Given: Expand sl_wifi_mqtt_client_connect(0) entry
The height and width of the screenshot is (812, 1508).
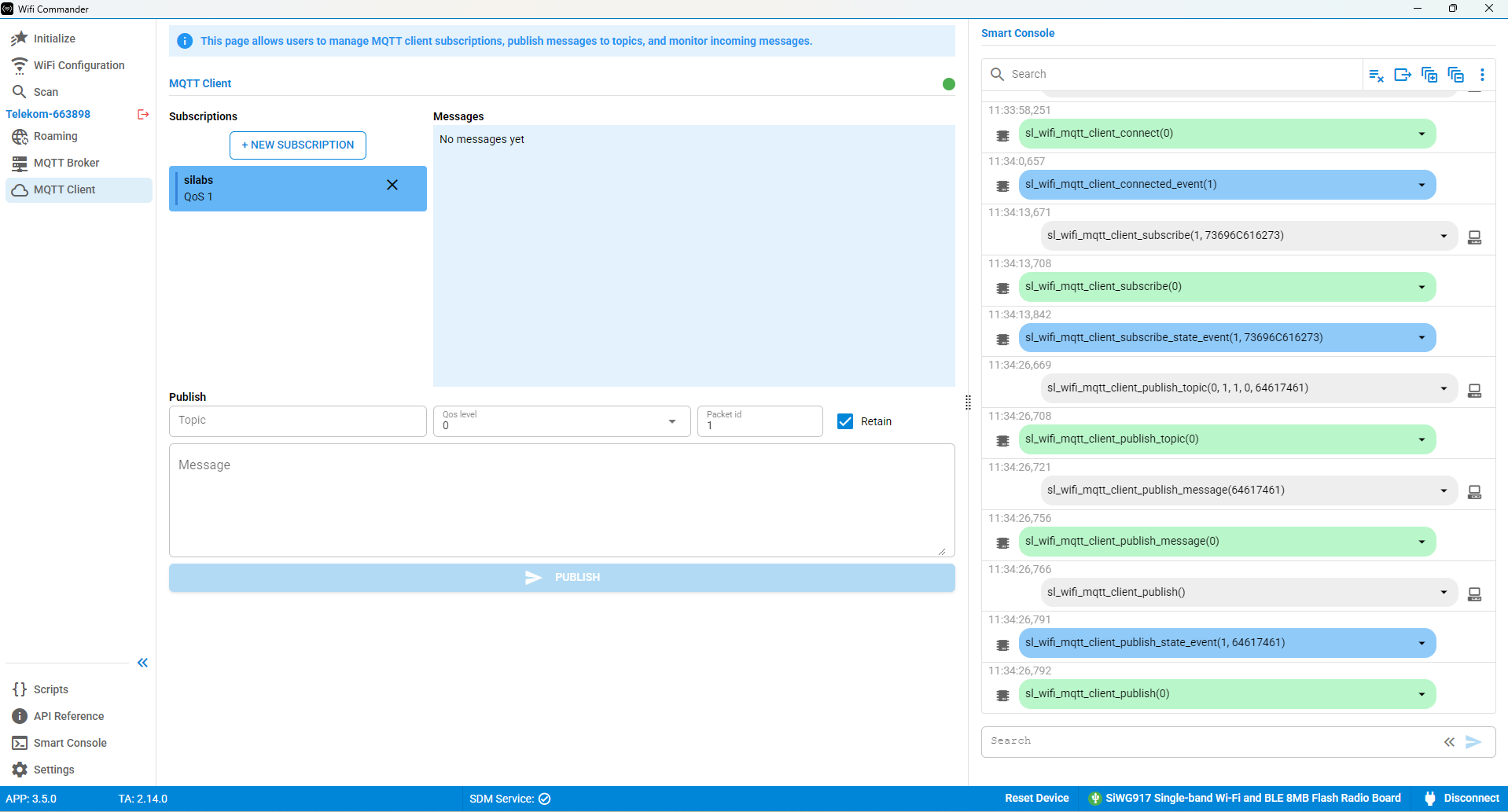Looking at the screenshot, I should coord(1422,134).
